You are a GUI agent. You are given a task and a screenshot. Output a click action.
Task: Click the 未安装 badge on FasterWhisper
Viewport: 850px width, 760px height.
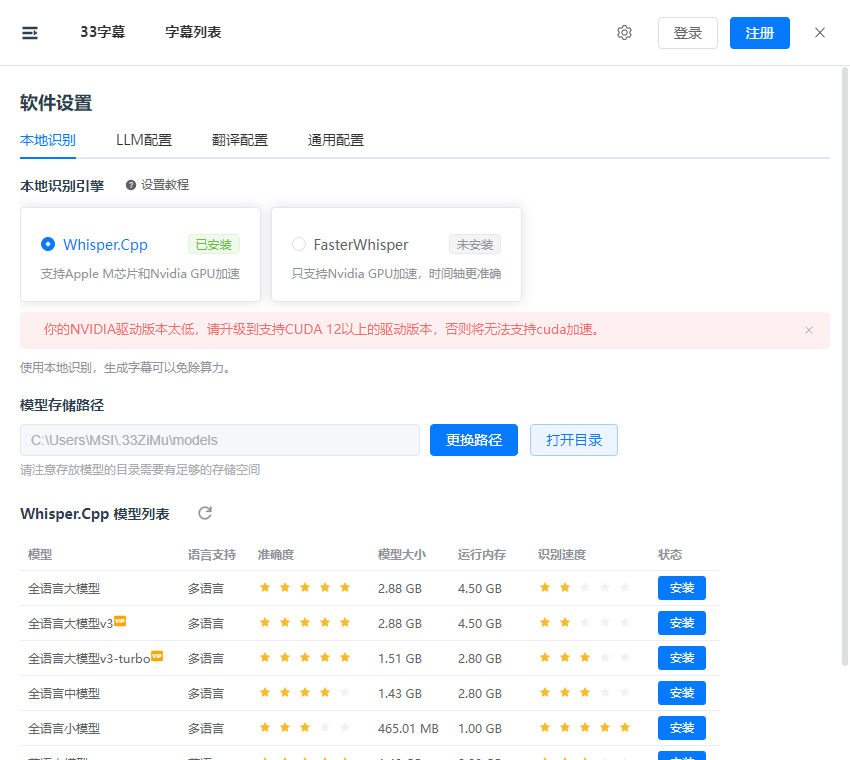pos(474,244)
